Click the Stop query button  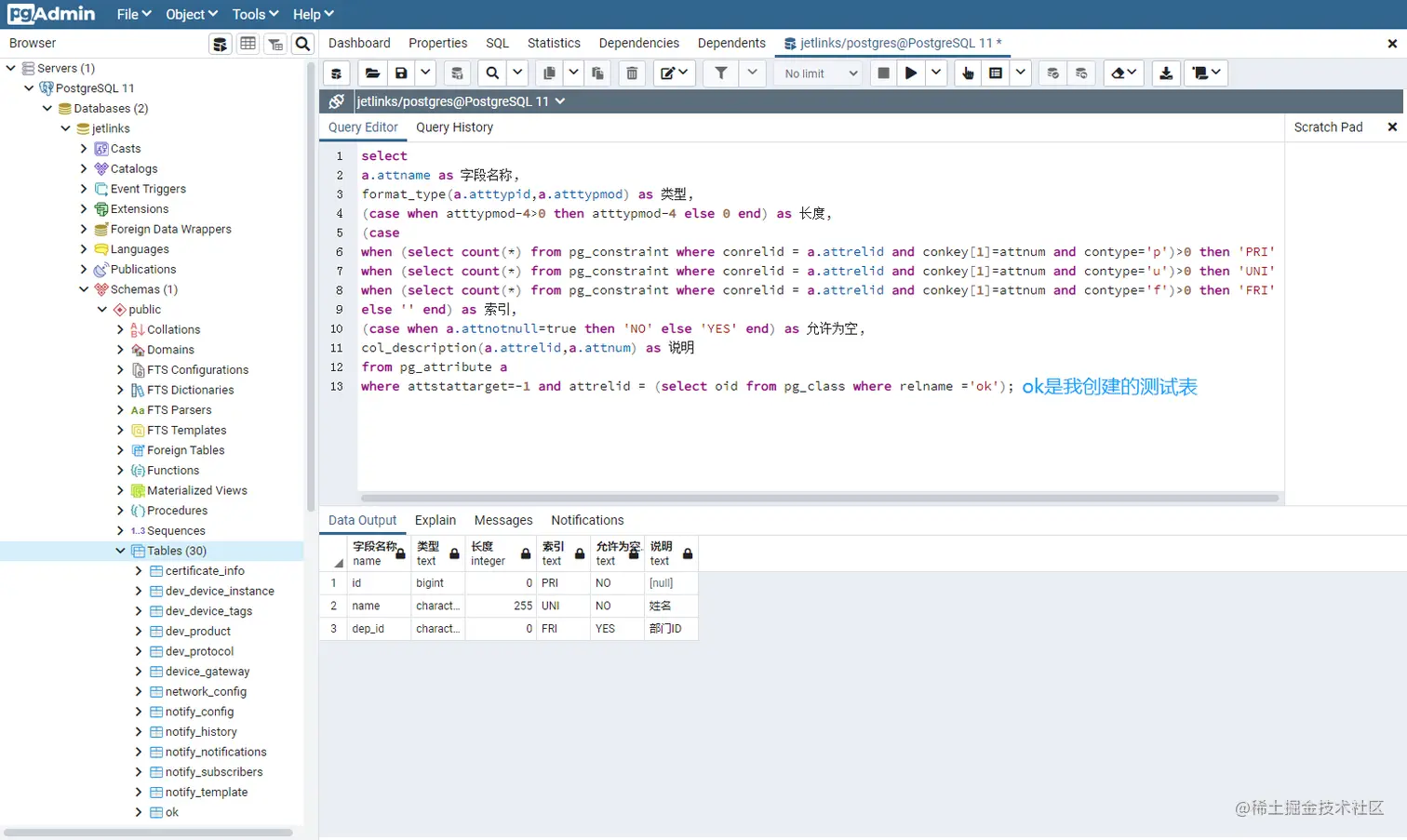882,73
